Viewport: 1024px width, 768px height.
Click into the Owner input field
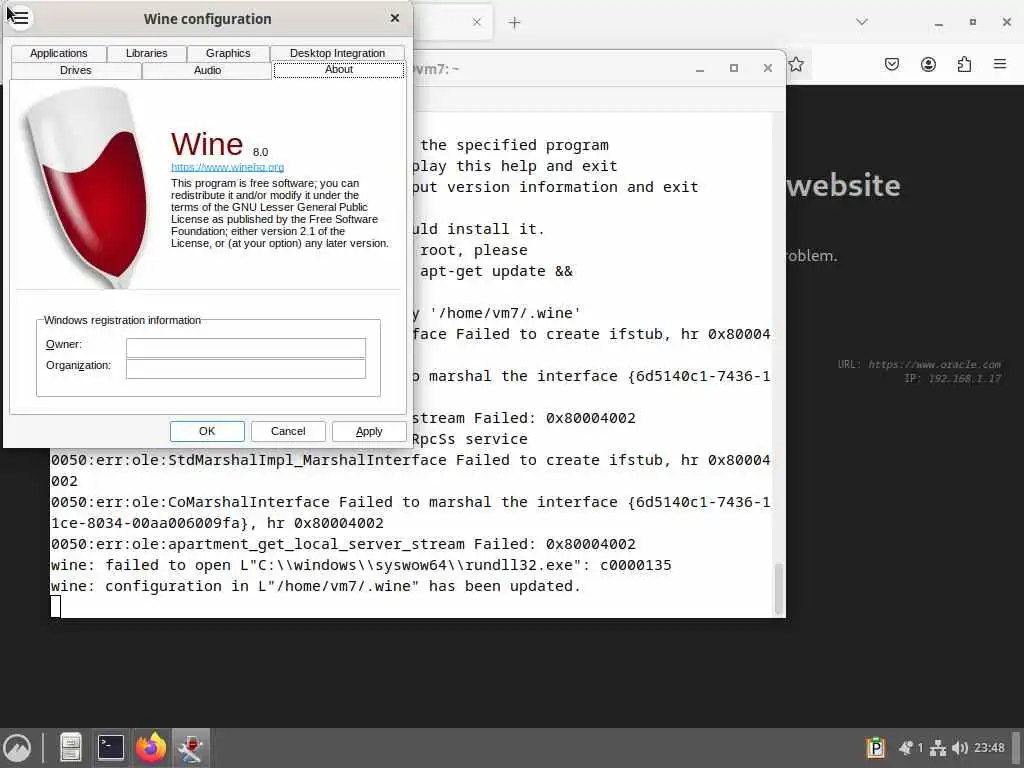(246, 347)
